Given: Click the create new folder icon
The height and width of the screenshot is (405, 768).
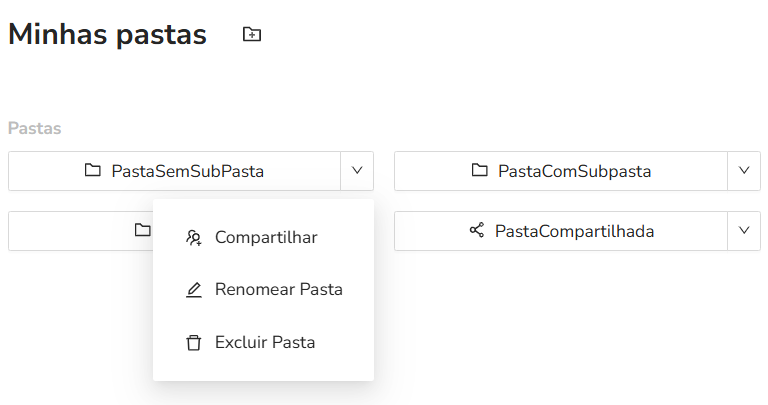Looking at the screenshot, I should click(x=252, y=35).
